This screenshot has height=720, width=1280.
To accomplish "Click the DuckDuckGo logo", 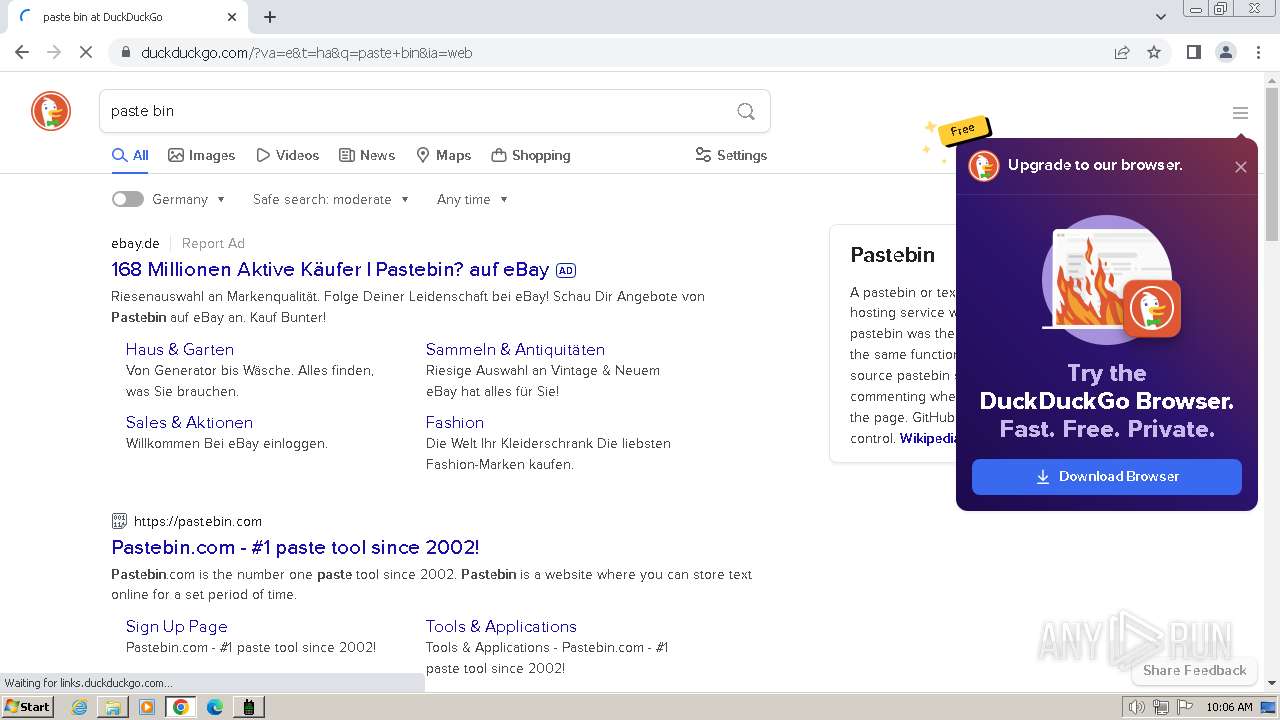I will tap(51, 111).
